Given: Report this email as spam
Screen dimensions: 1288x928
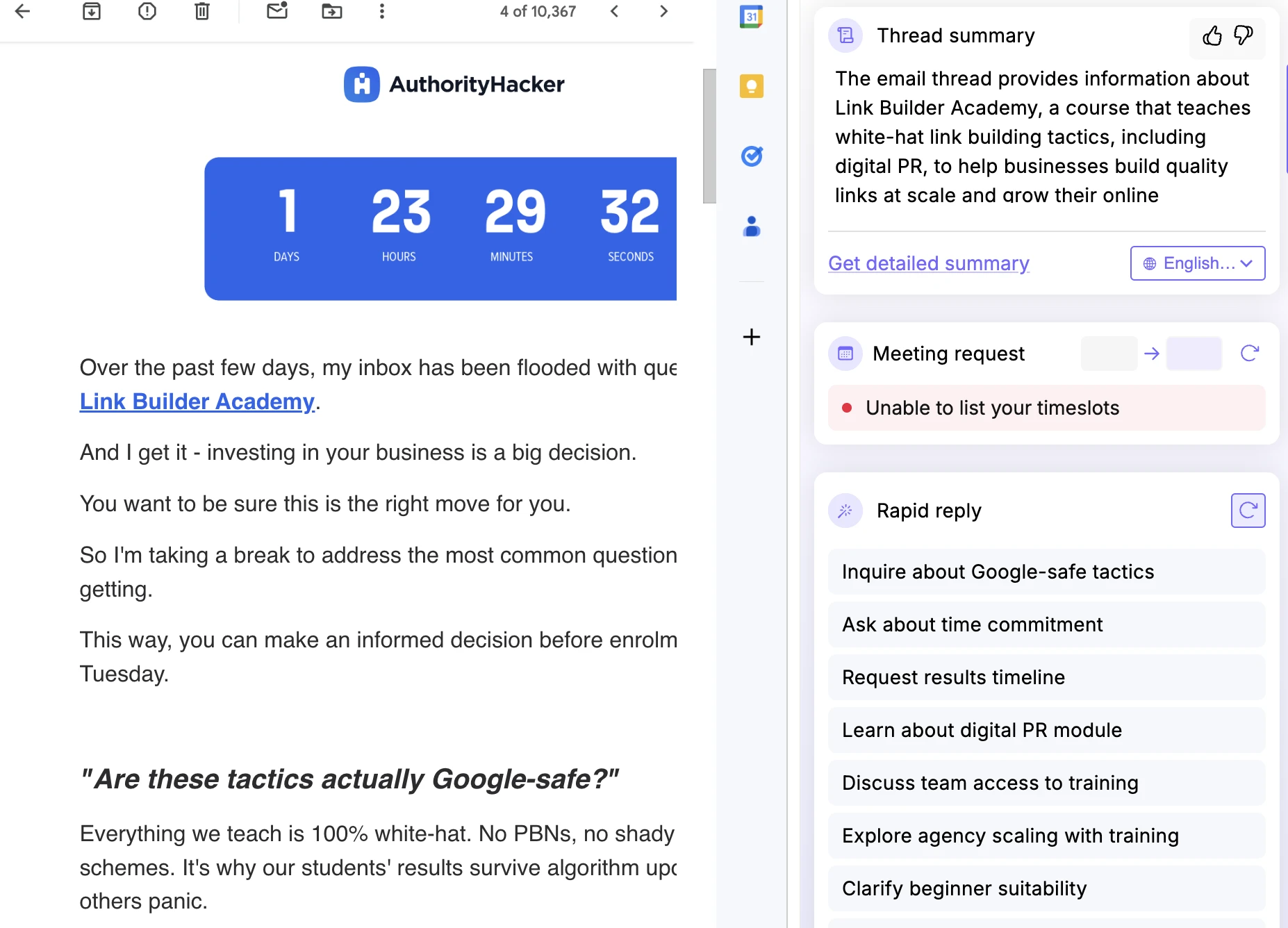Looking at the screenshot, I should coord(147,11).
